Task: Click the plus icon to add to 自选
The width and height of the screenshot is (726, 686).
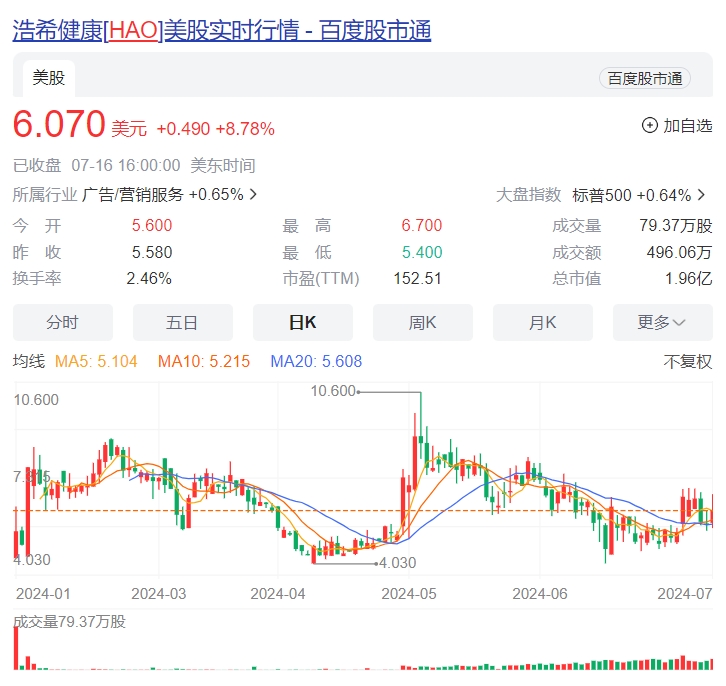Action: [x=650, y=125]
